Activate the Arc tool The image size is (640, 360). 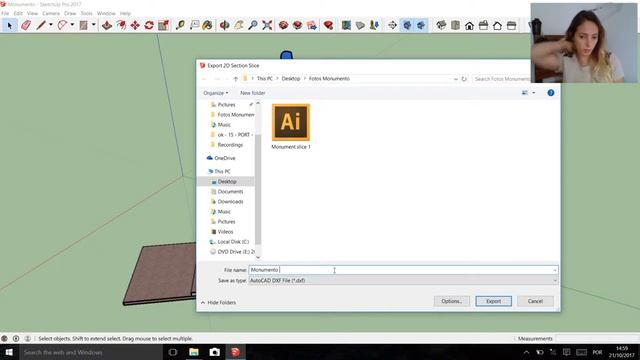[x=62, y=26]
